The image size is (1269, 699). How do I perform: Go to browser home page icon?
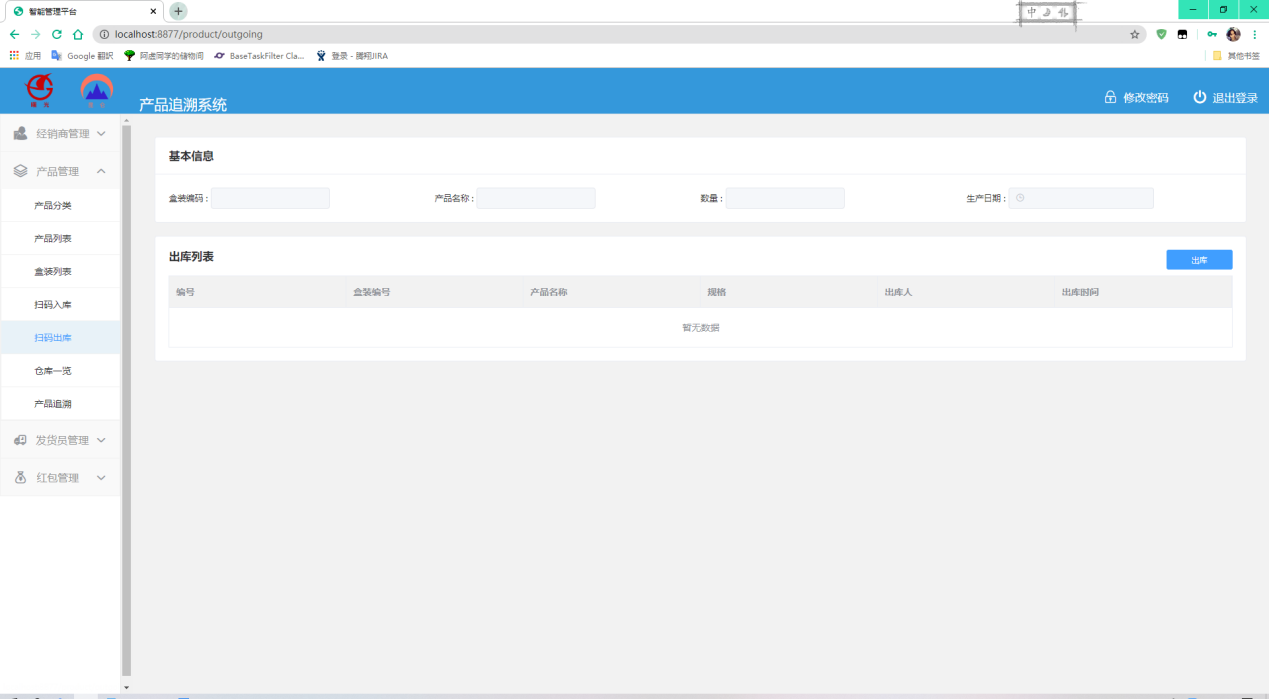[x=78, y=34]
